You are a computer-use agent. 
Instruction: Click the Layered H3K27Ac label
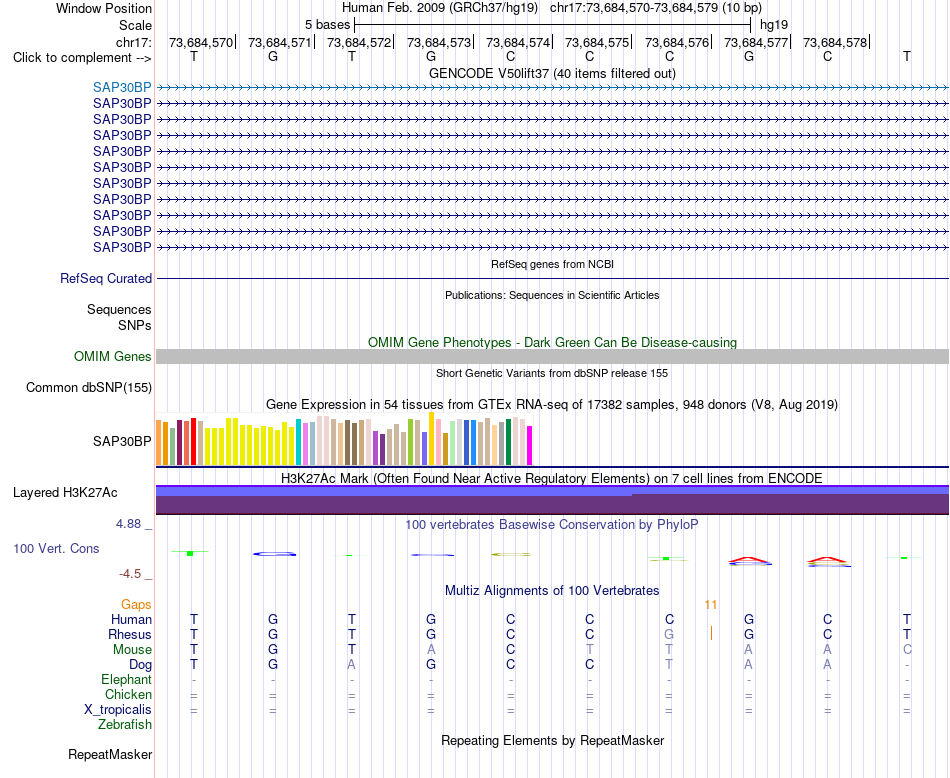pos(65,493)
